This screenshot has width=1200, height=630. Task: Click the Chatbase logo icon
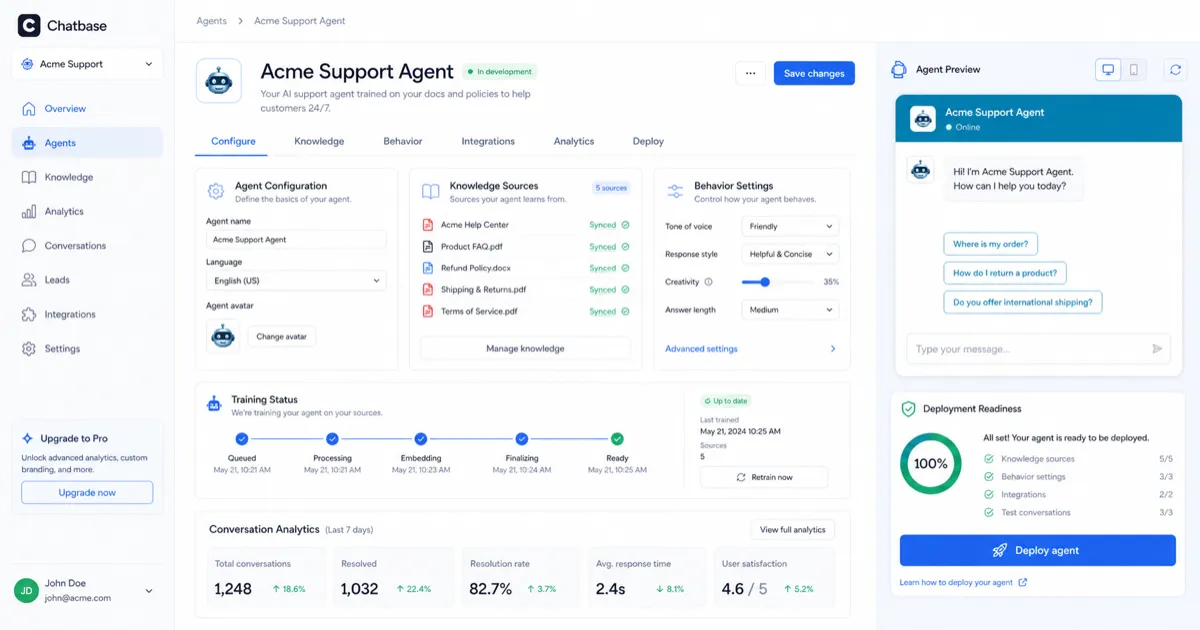click(28, 24)
